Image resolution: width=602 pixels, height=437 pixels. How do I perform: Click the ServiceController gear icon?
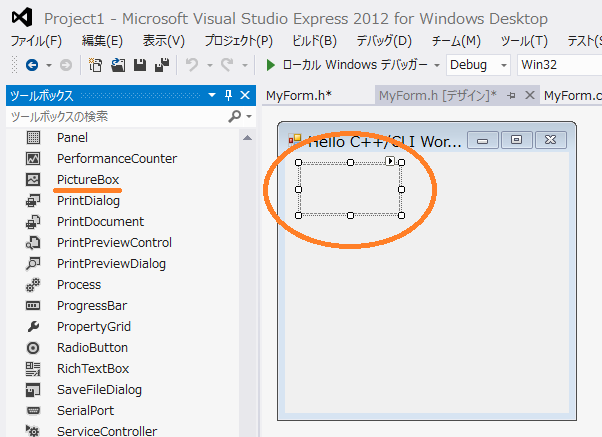[x=33, y=431]
